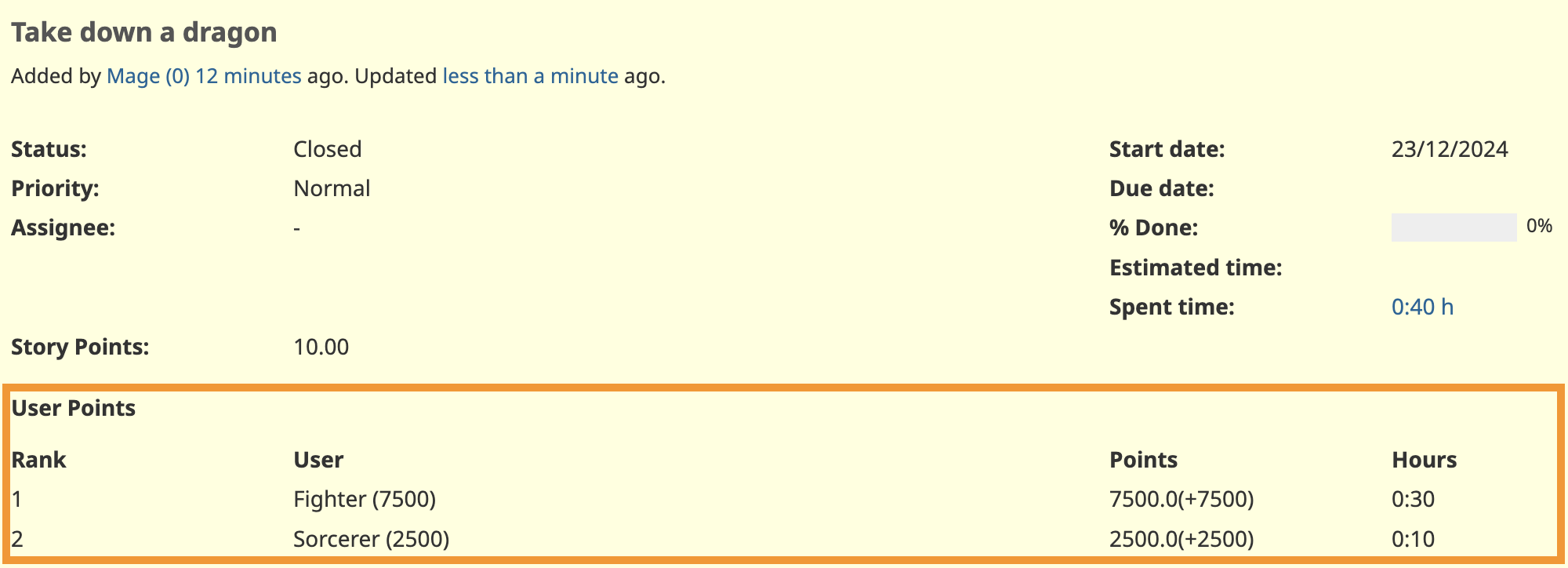This screenshot has width=1568, height=568.
Task: Click the 0:30 hours entry
Action: [1414, 499]
